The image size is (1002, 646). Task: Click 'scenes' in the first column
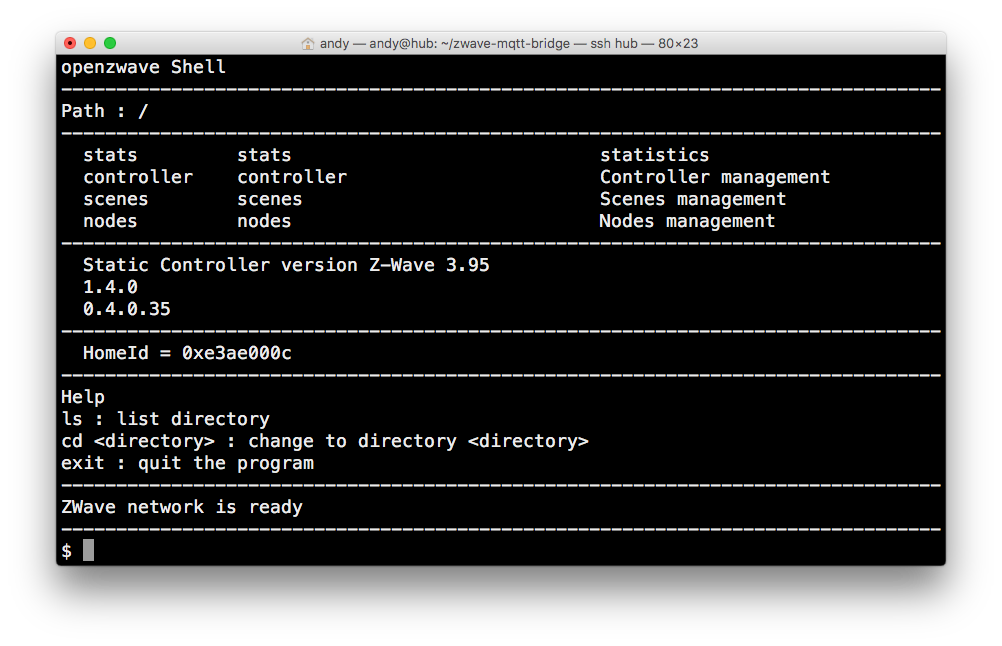coord(116,199)
